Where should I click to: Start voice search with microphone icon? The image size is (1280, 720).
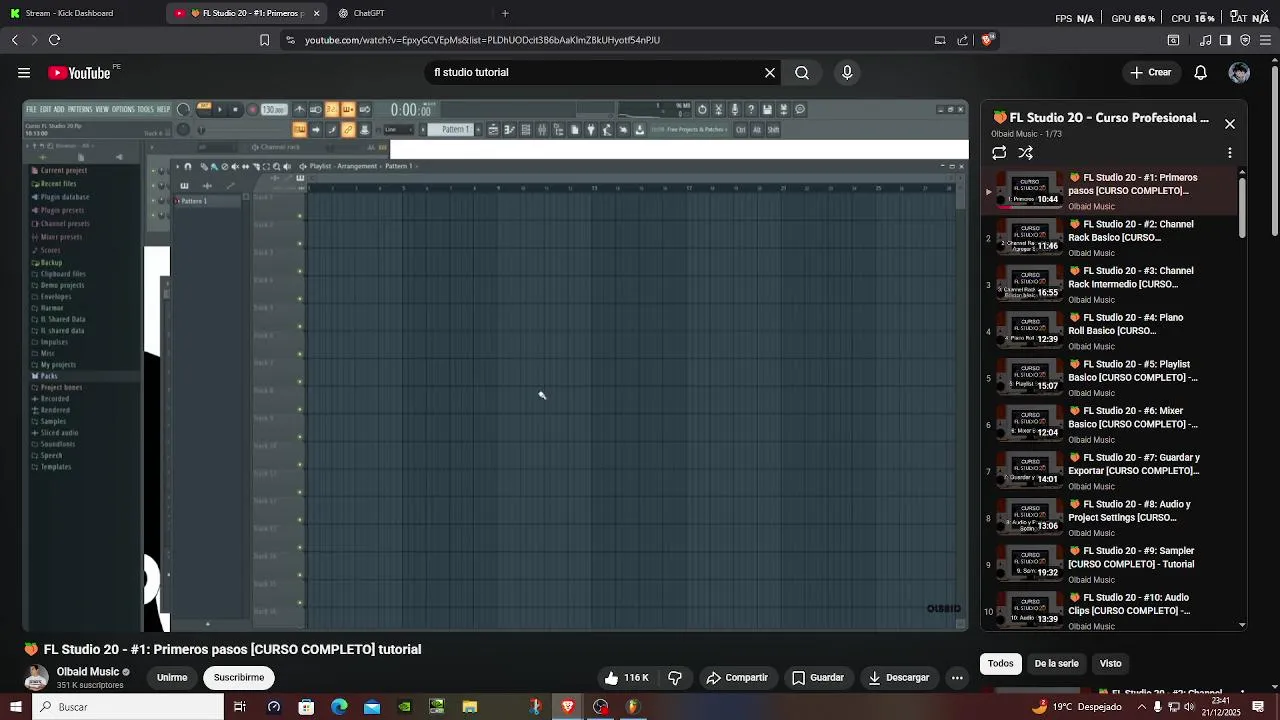coord(847,72)
